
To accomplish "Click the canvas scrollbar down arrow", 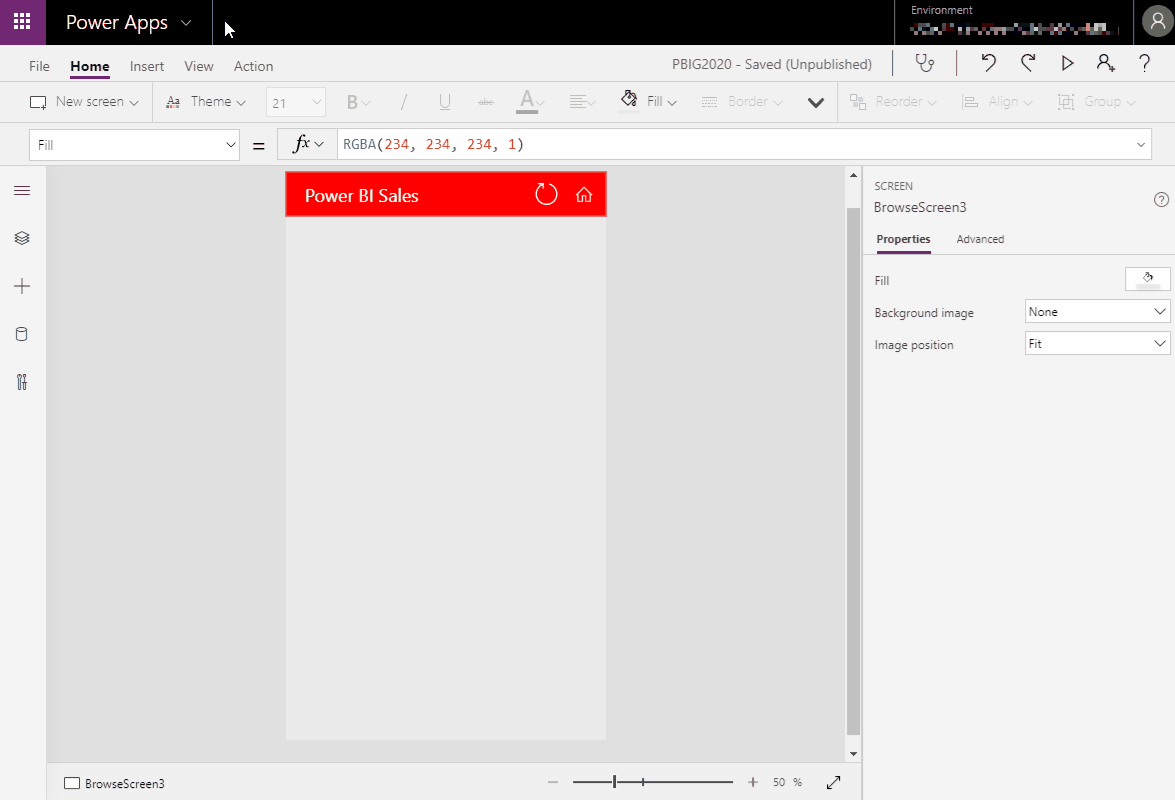I will click(x=854, y=754).
